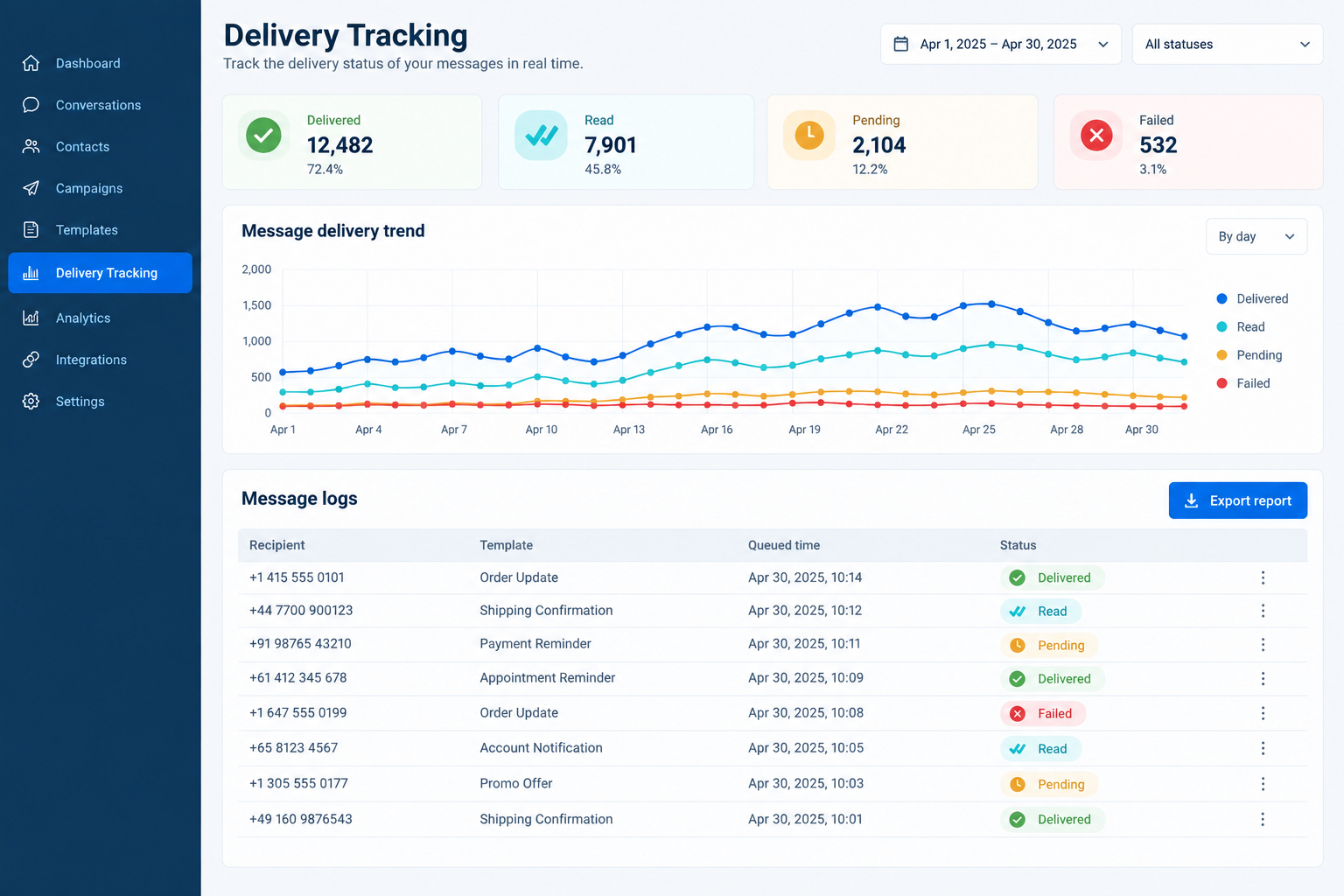This screenshot has height=896, width=1344.
Task: Toggle the Failed series in chart legend
Action: coord(1242,382)
